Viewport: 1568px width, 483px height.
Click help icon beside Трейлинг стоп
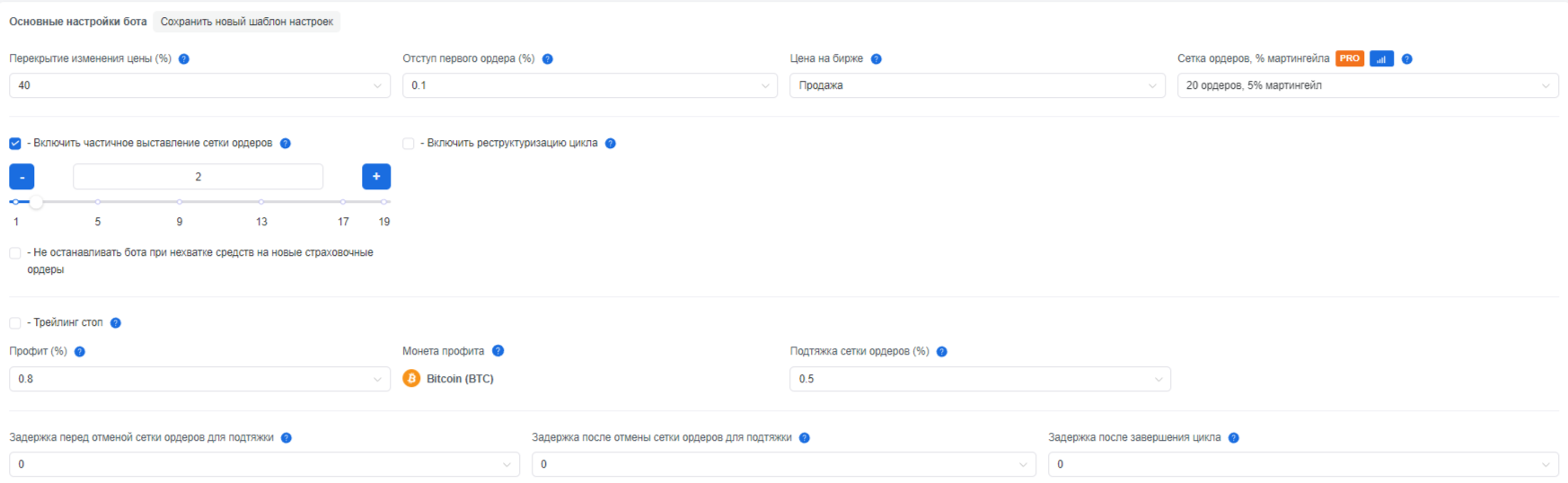tap(116, 323)
